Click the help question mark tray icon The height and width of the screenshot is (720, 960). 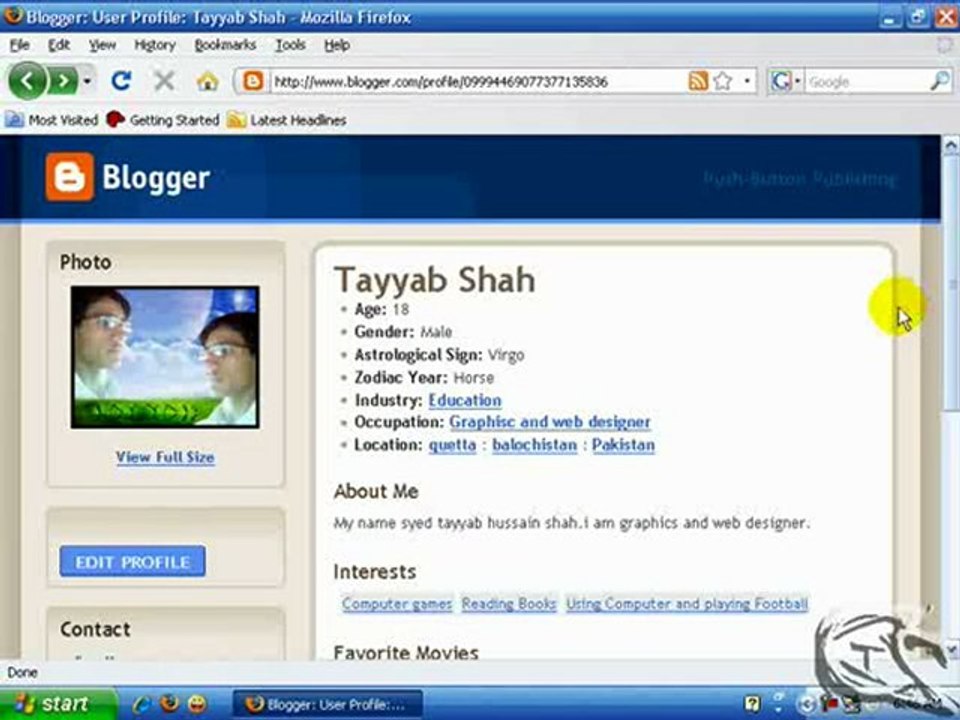752,705
